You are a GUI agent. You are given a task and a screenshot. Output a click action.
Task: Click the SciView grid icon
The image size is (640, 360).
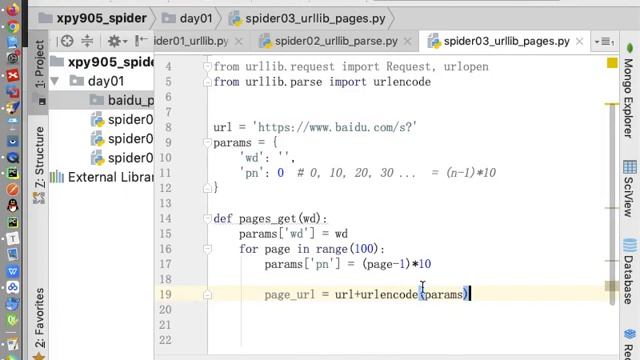coord(629,167)
